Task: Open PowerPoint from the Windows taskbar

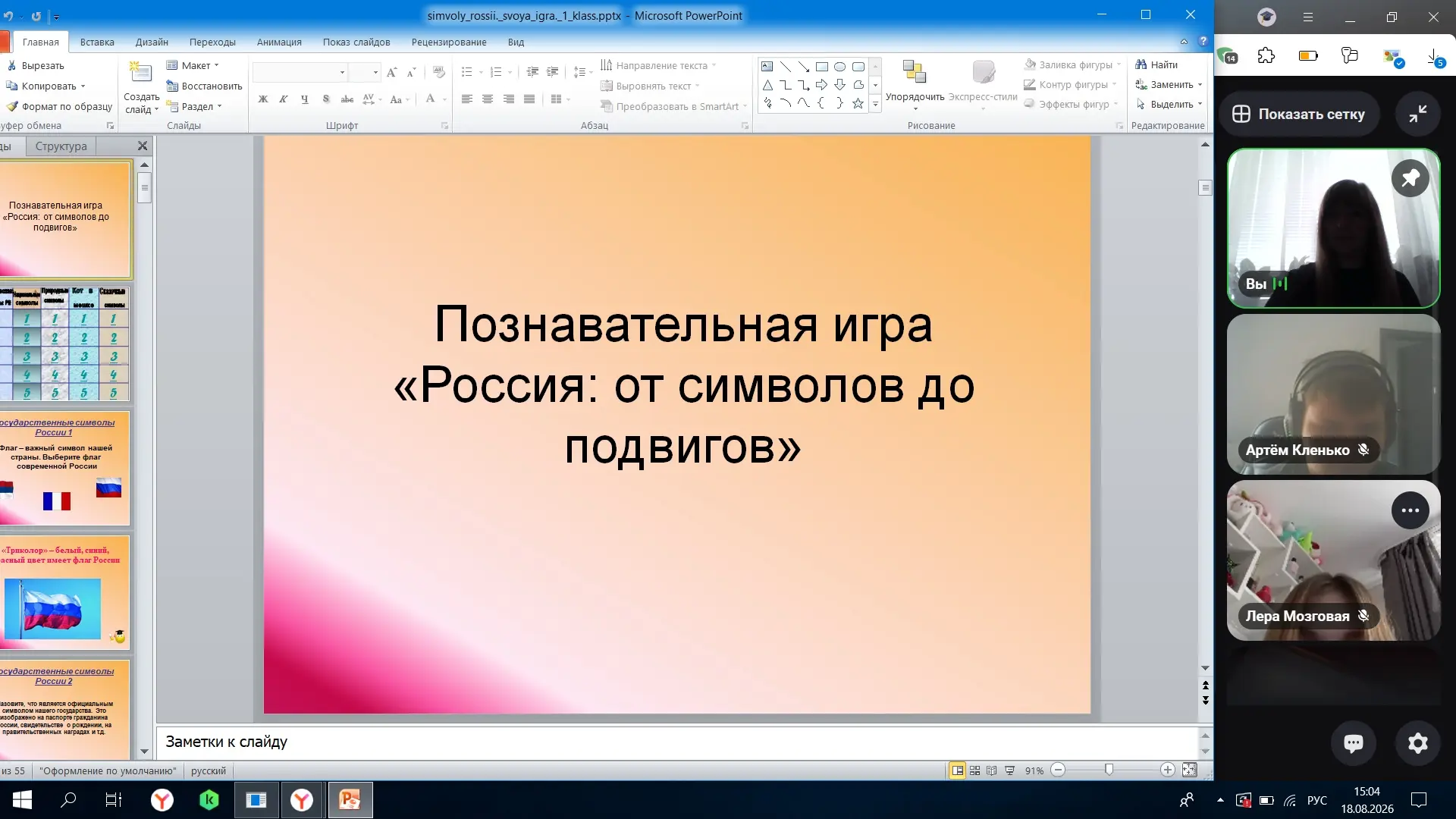Action: 350,800
